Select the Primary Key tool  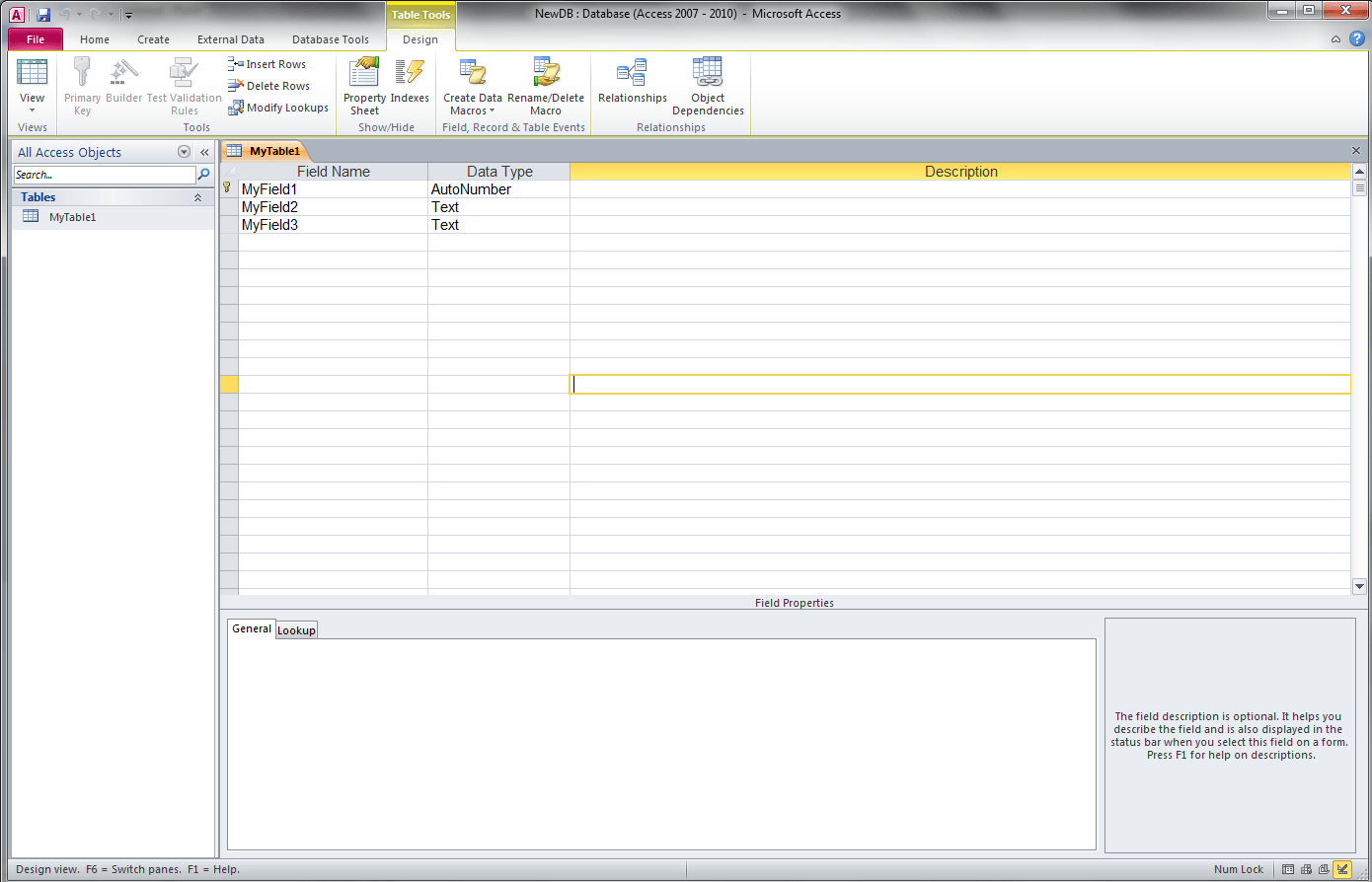[x=82, y=84]
